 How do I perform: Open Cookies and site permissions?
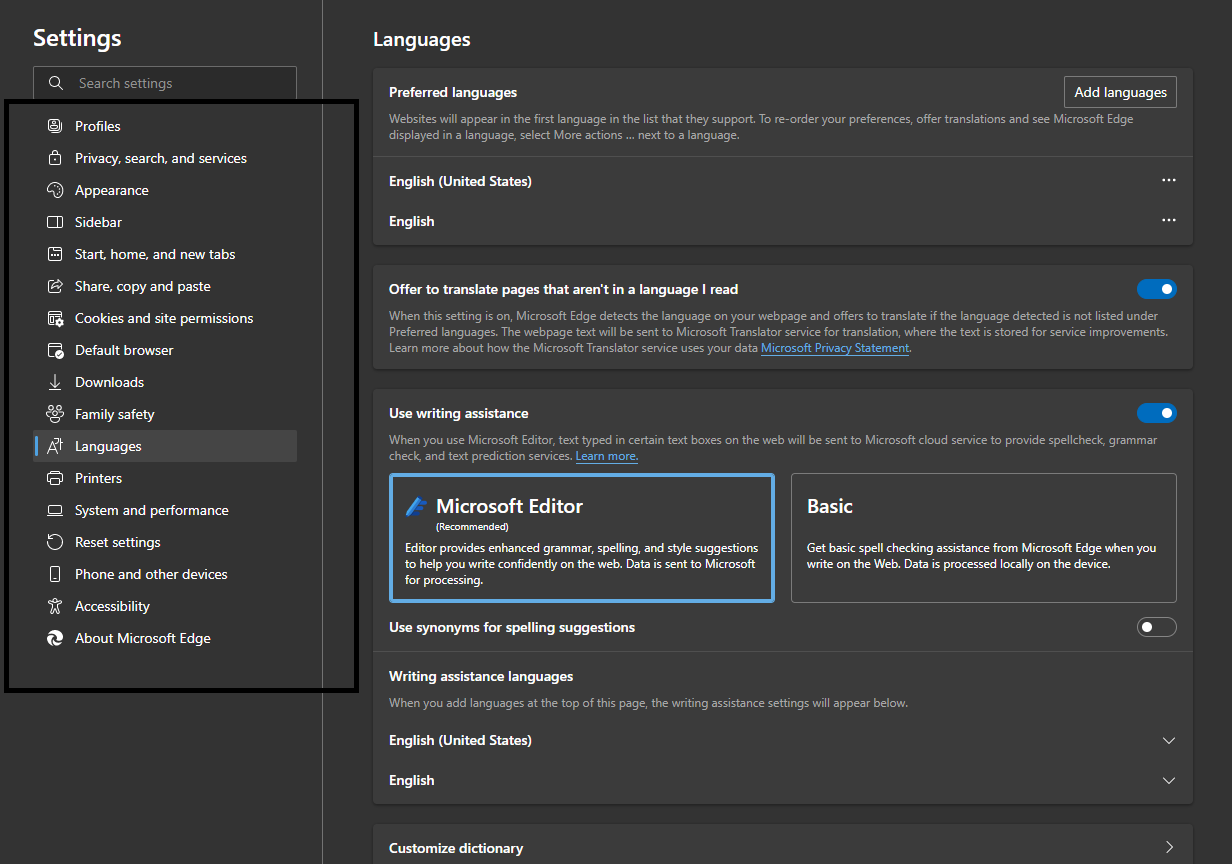165,318
